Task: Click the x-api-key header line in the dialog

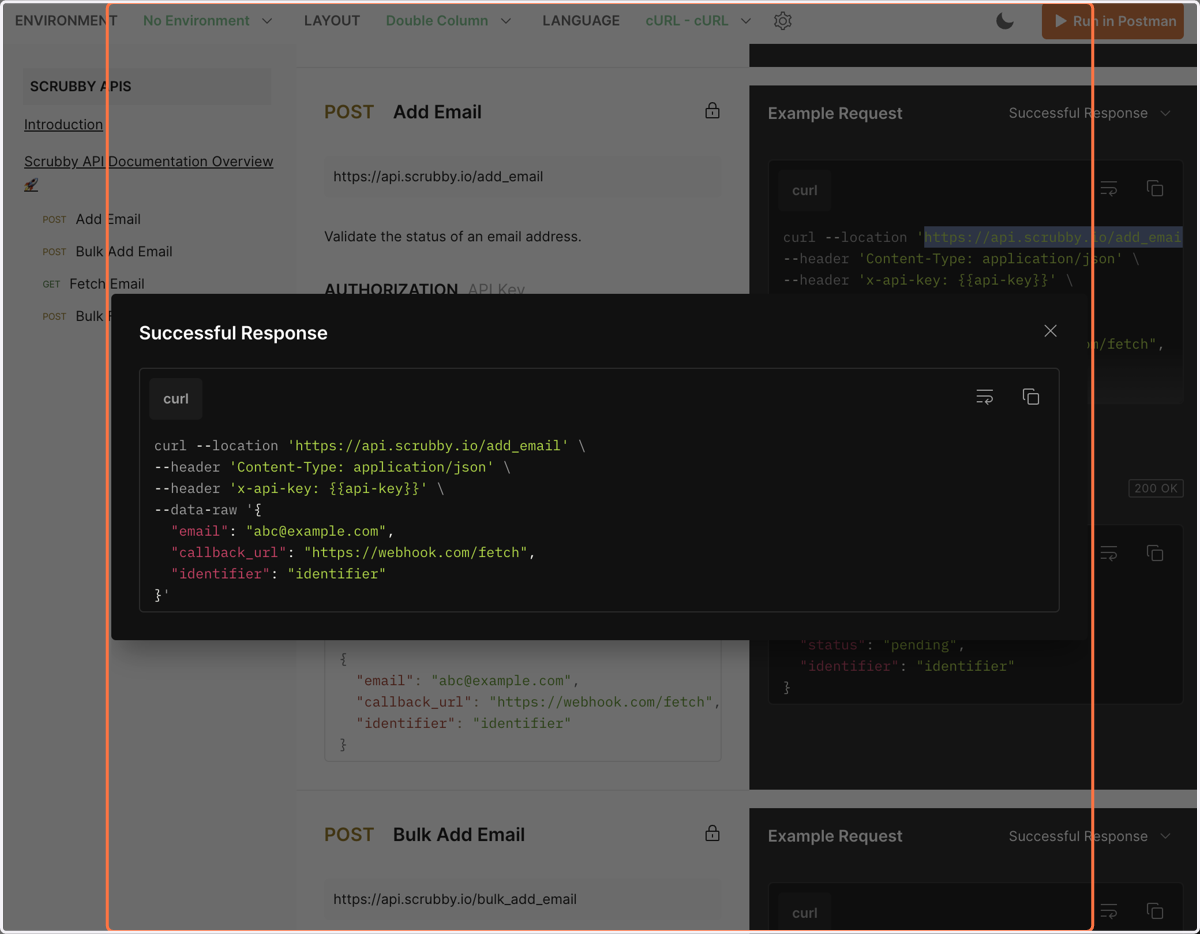Action: 299,488
